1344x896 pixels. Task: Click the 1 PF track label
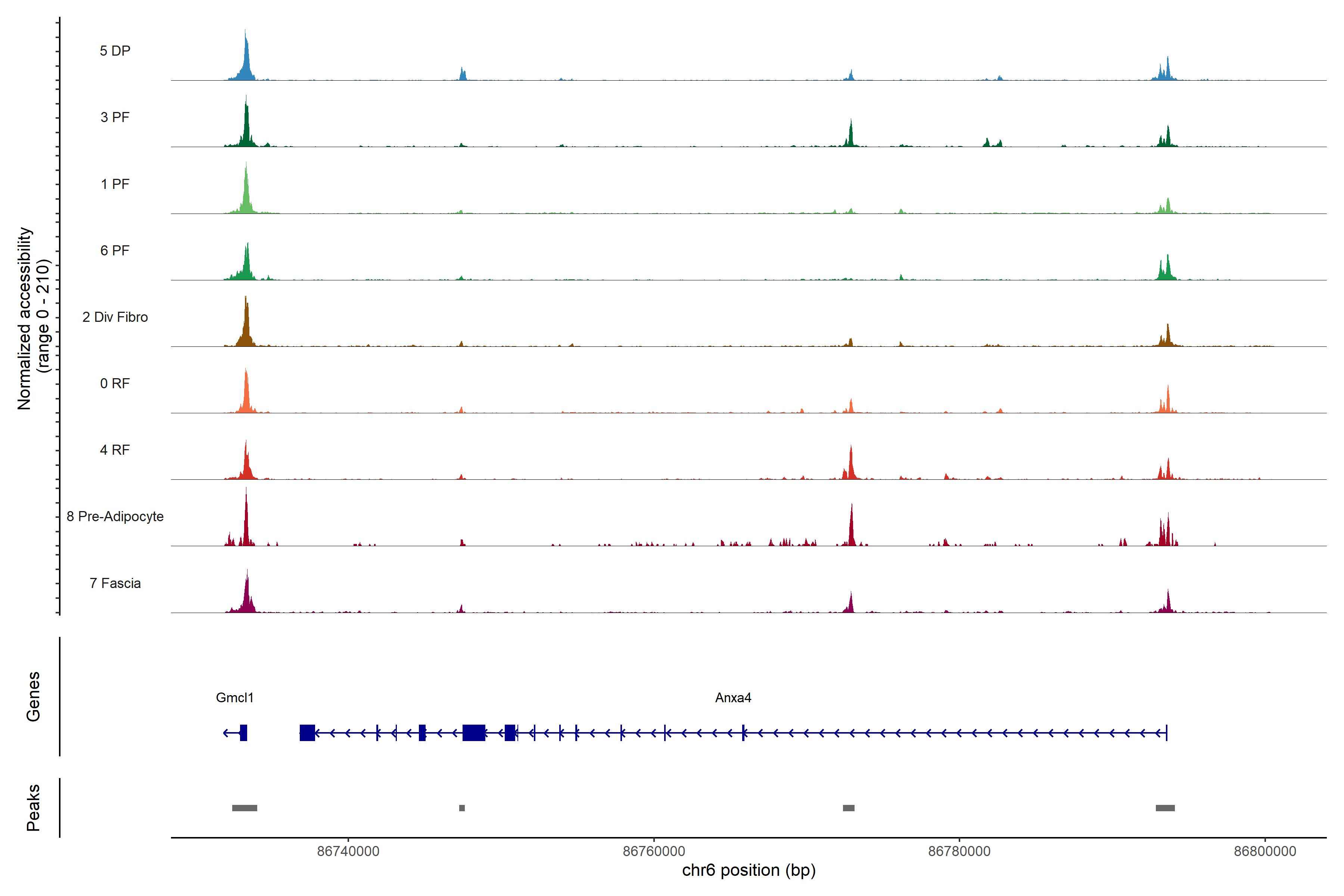click(x=115, y=184)
